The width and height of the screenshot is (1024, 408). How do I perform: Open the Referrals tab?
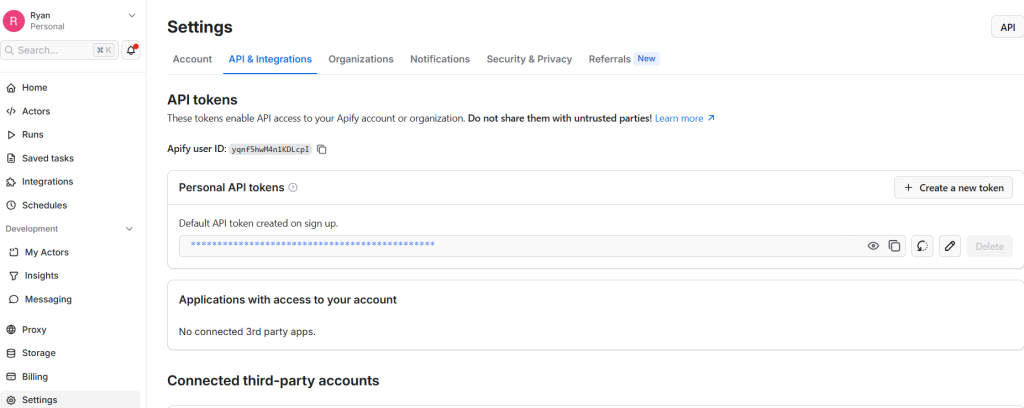[609, 59]
